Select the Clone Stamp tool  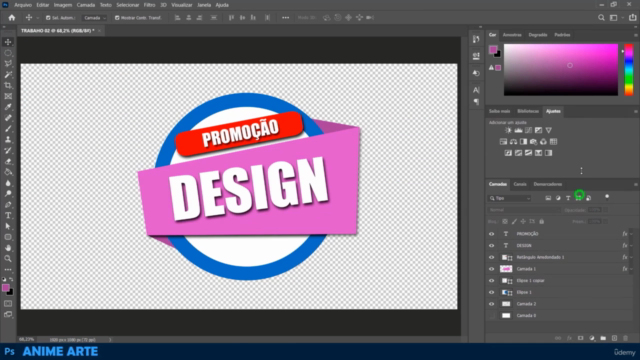[x=8, y=140]
